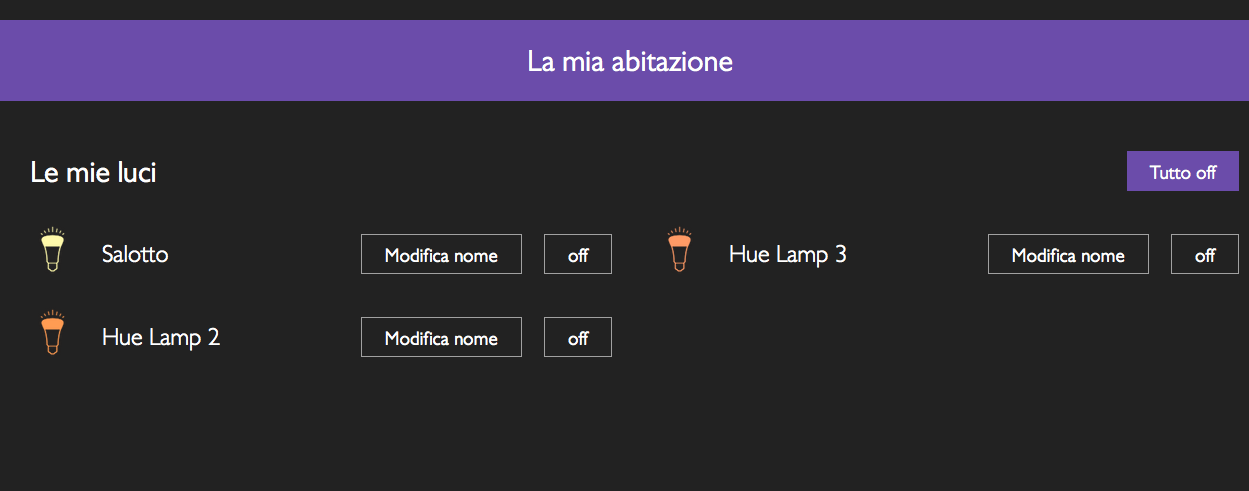1249x491 pixels.
Task: Click the Hue Lamp 2 bulb icon
Action: pos(52,334)
